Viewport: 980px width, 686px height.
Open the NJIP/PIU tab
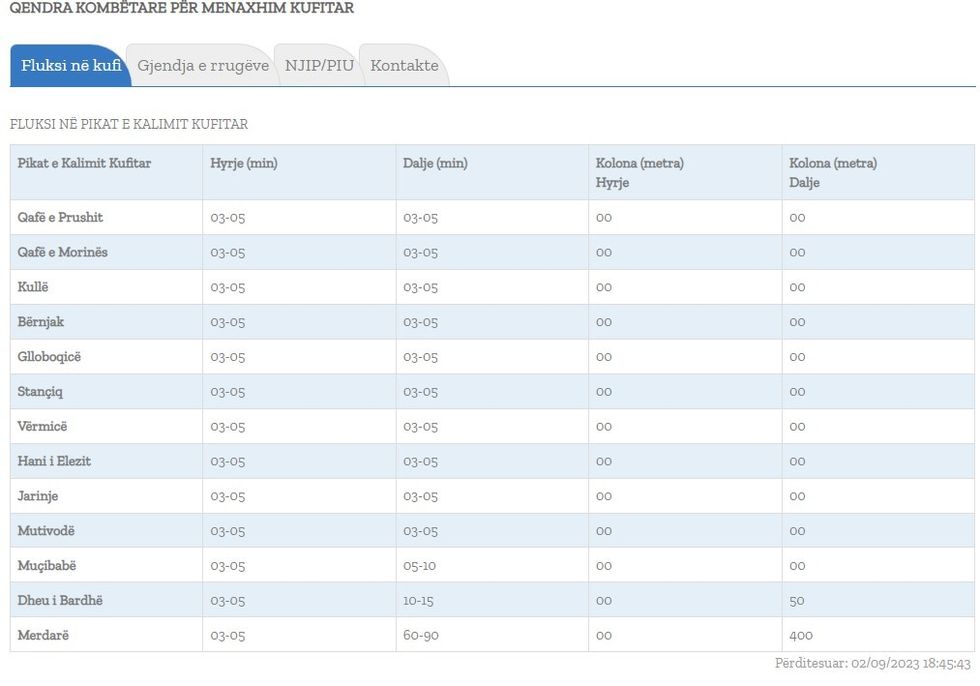tap(318, 65)
